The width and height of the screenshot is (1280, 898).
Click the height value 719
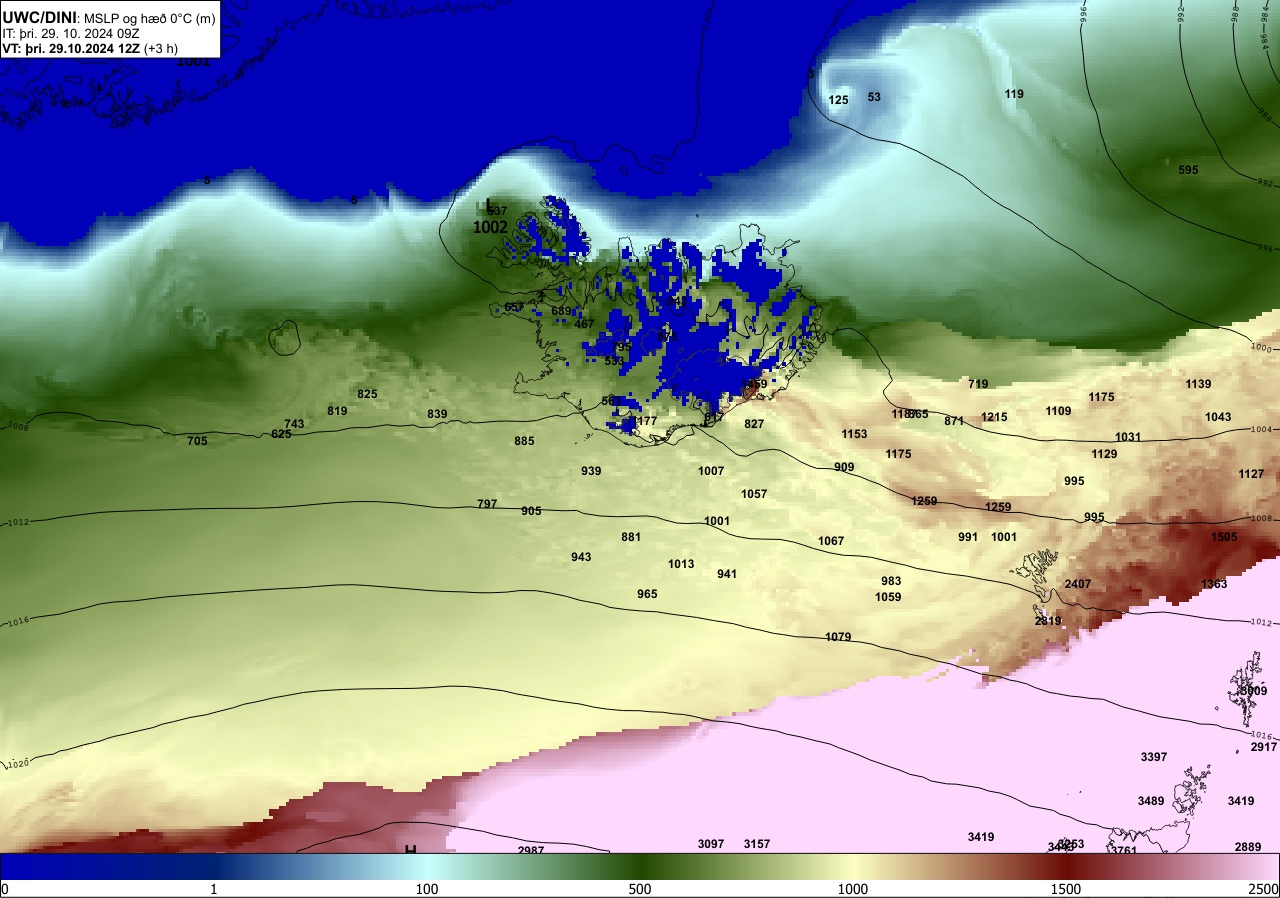point(978,384)
